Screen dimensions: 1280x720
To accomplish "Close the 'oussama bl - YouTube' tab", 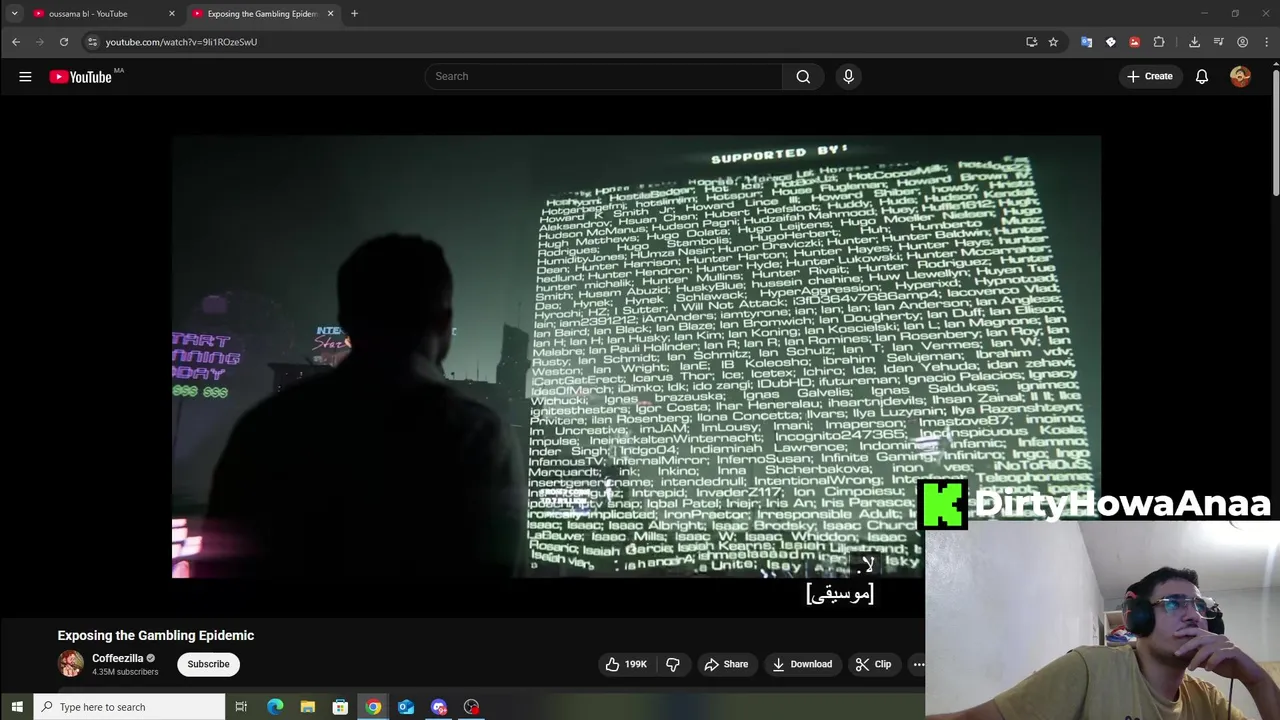I will pos(172,14).
